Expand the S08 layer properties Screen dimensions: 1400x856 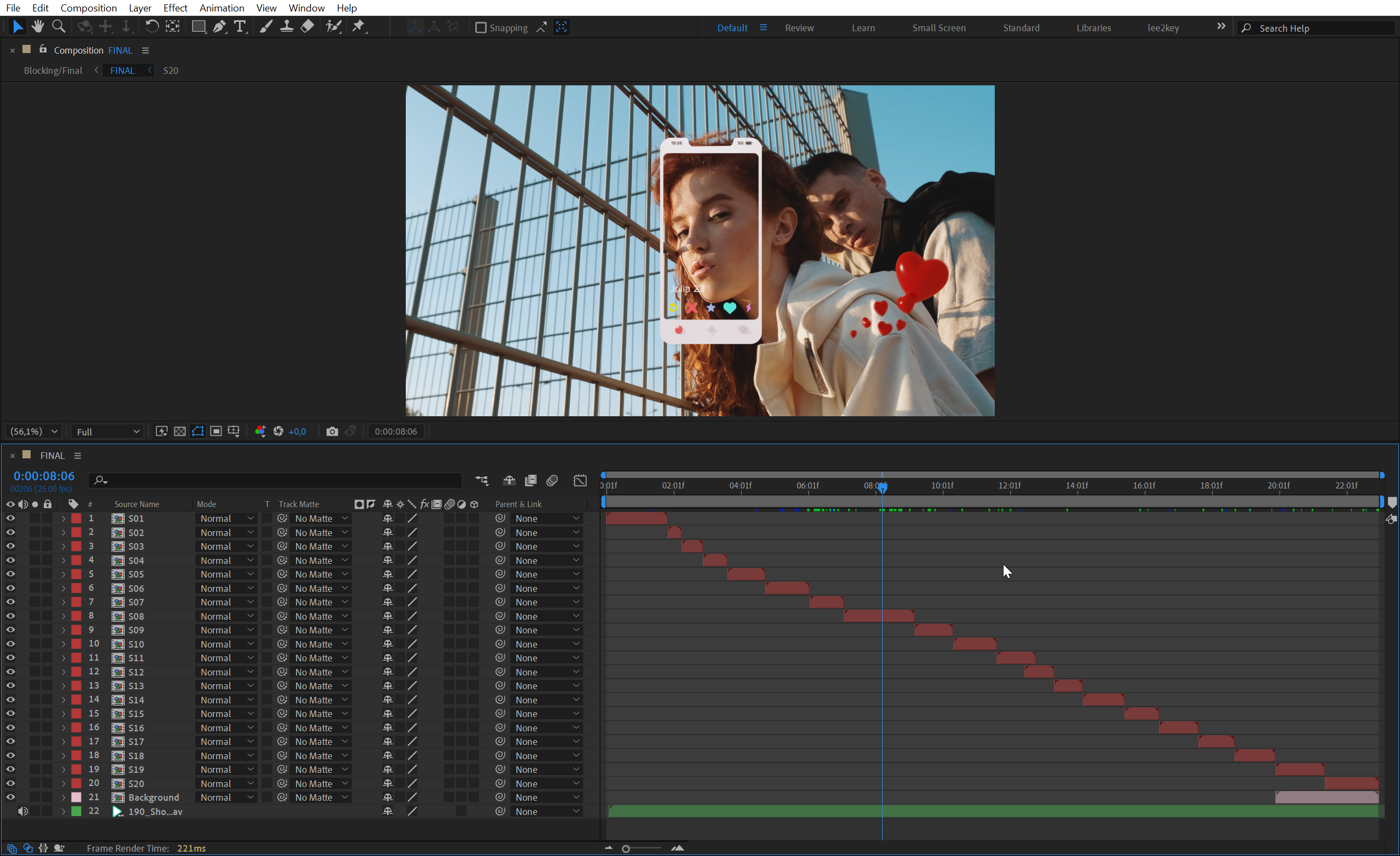(x=63, y=616)
